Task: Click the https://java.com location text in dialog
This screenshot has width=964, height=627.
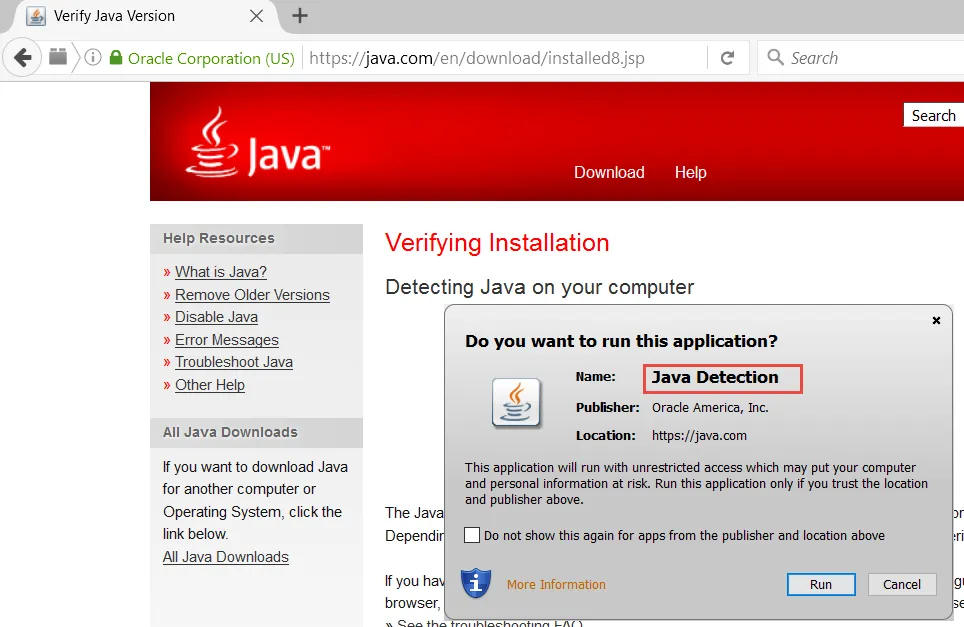Action: click(699, 435)
